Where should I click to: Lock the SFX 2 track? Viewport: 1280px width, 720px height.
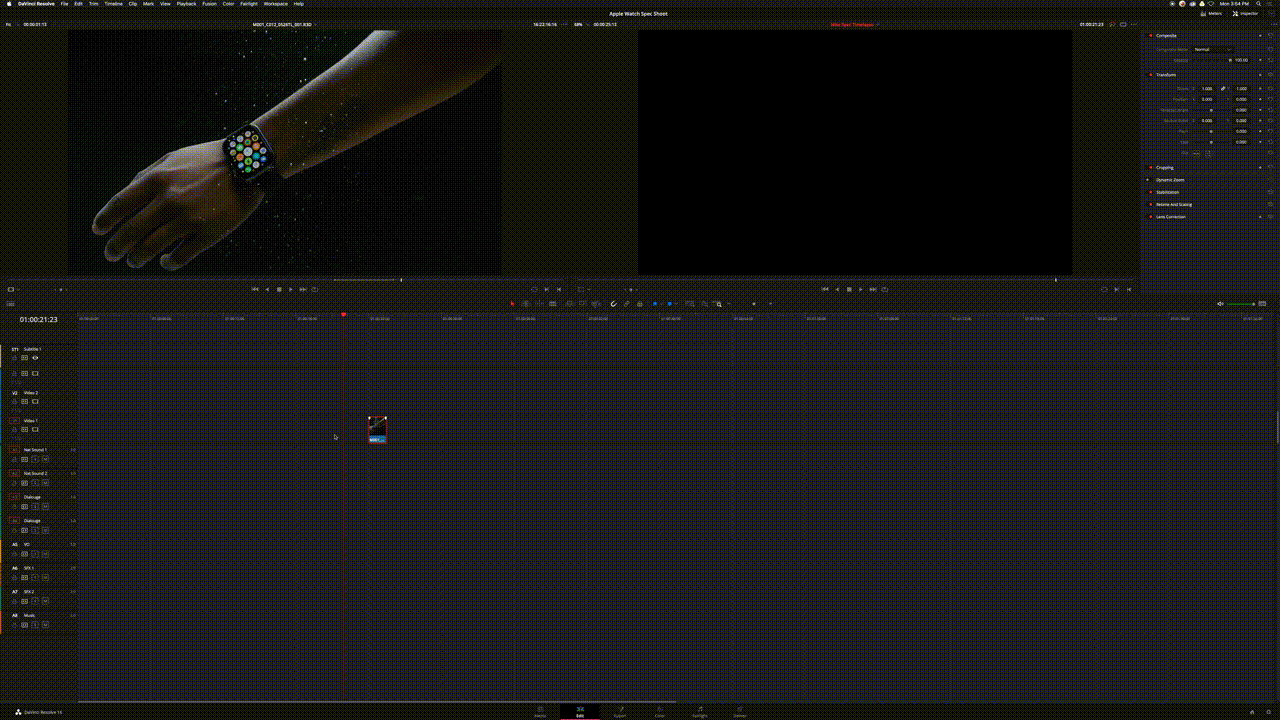[x=15, y=601]
